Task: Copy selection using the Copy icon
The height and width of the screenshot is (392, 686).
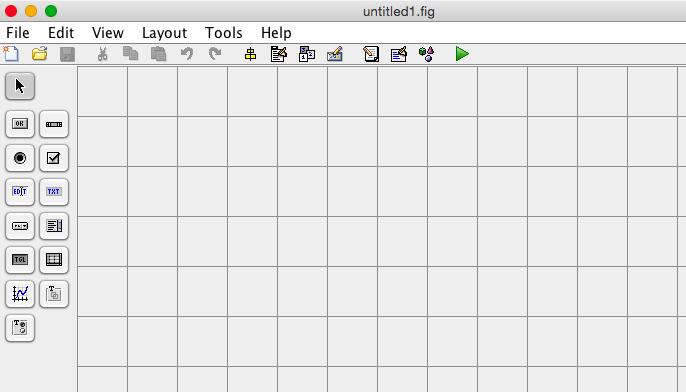Action: [x=130, y=53]
